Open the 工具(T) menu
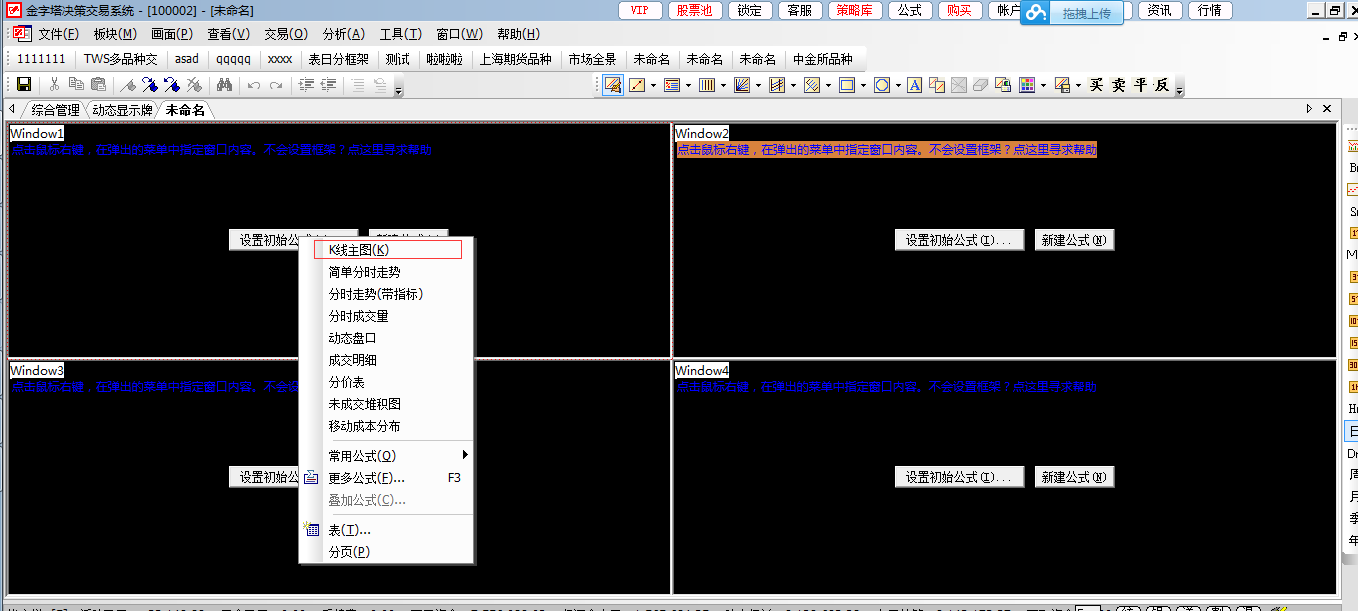Image resolution: width=1358 pixels, height=611 pixels. [401, 34]
